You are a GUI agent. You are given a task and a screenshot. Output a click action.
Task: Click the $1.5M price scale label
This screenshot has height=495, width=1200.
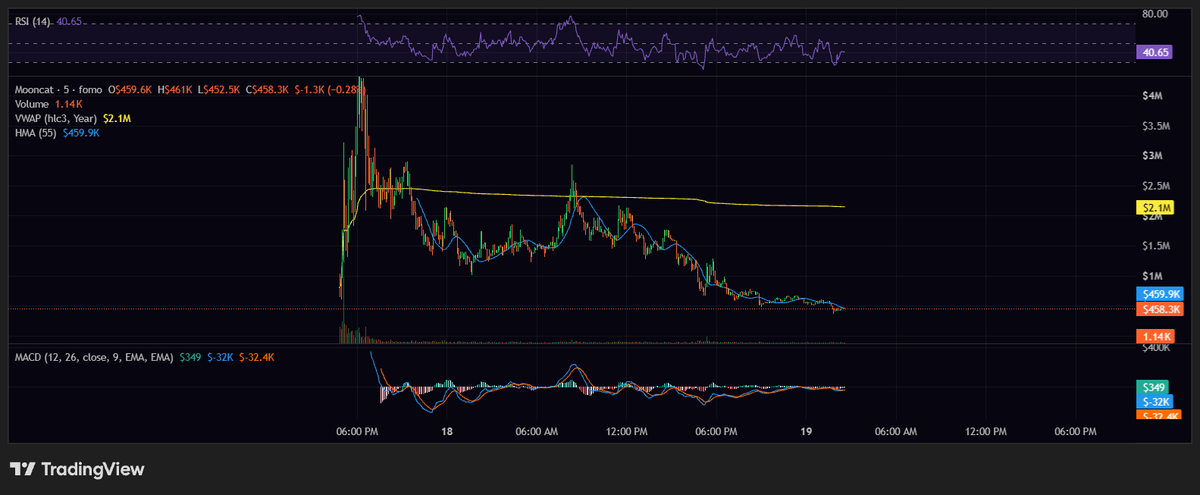coord(1156,246)
